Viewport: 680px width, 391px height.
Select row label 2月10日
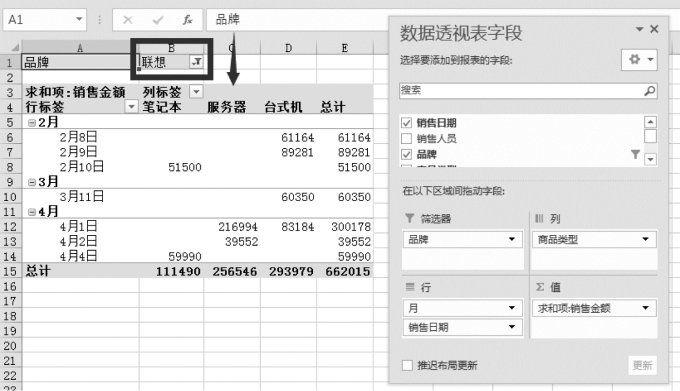[x=82, y=166]
